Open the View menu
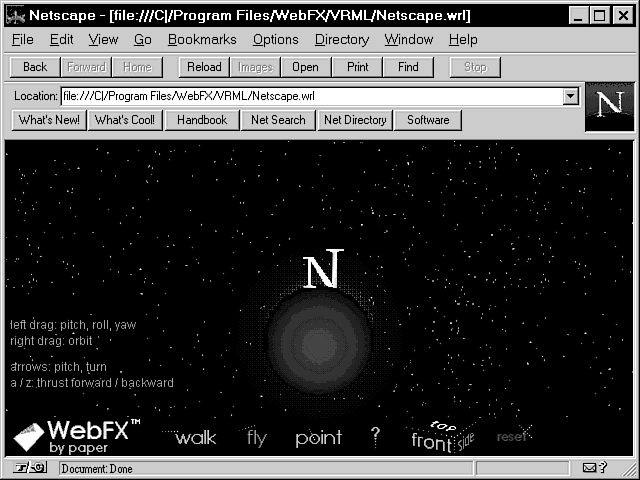The height and width of the screenshot is (480, 640). click(103, 40)
